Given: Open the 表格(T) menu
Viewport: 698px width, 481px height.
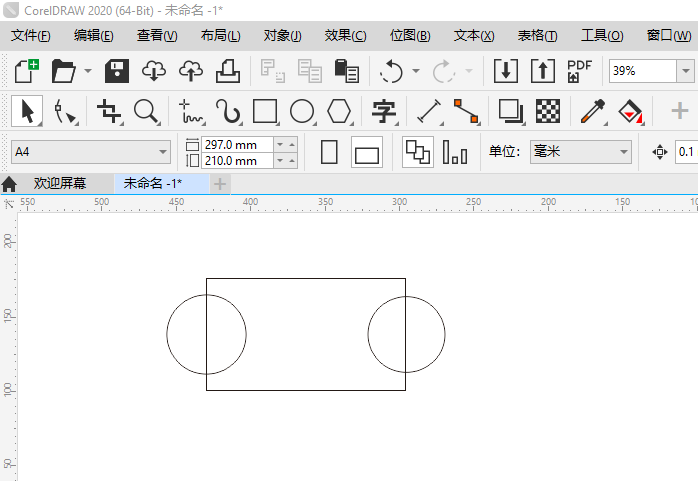Looking at the screenshot, I should click(x=537, y=36).
